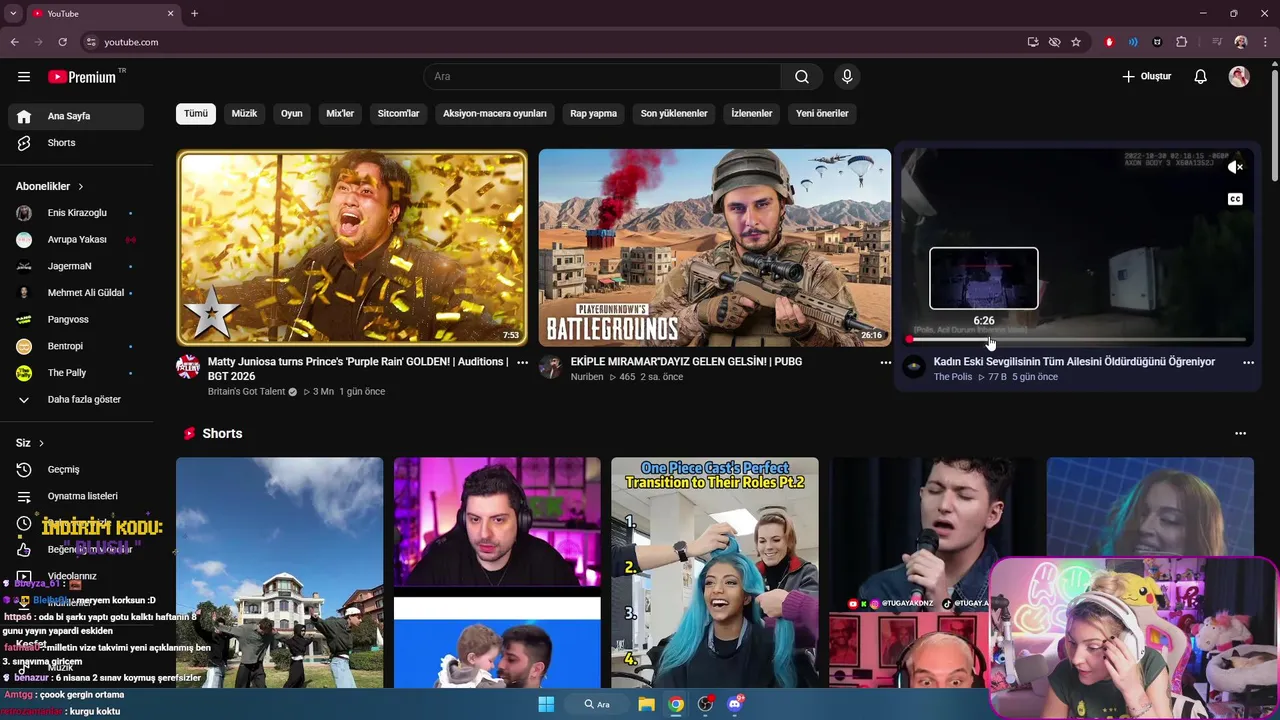Toggle captions on the video preview
The height and width of the screenshot is (720, 1280).
tap(1235, 199)
